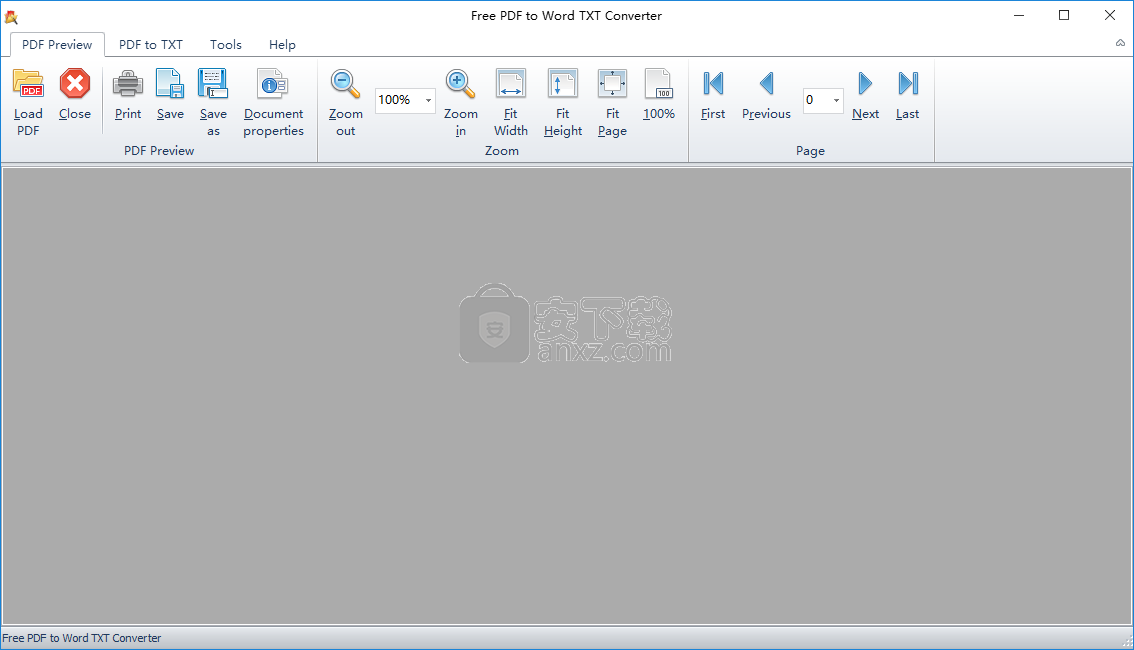Open Document properties
The width and height of the screenshot is (1134, 650).
273,102
